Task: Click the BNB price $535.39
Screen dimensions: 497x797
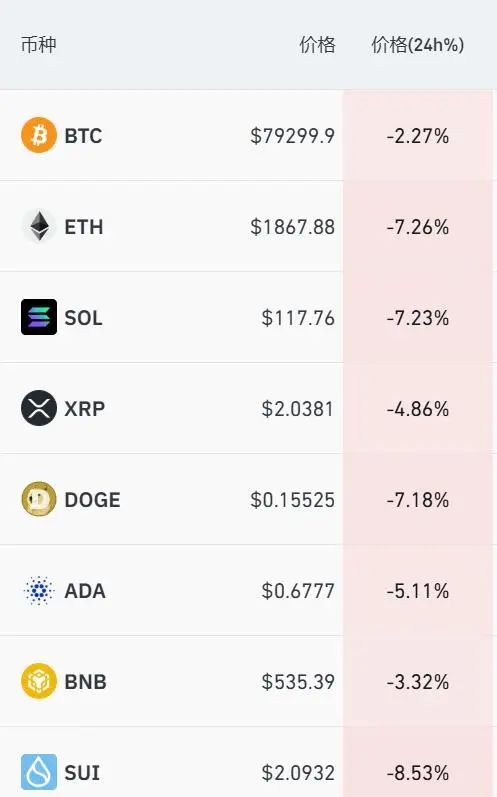Action: click(298, 682)
